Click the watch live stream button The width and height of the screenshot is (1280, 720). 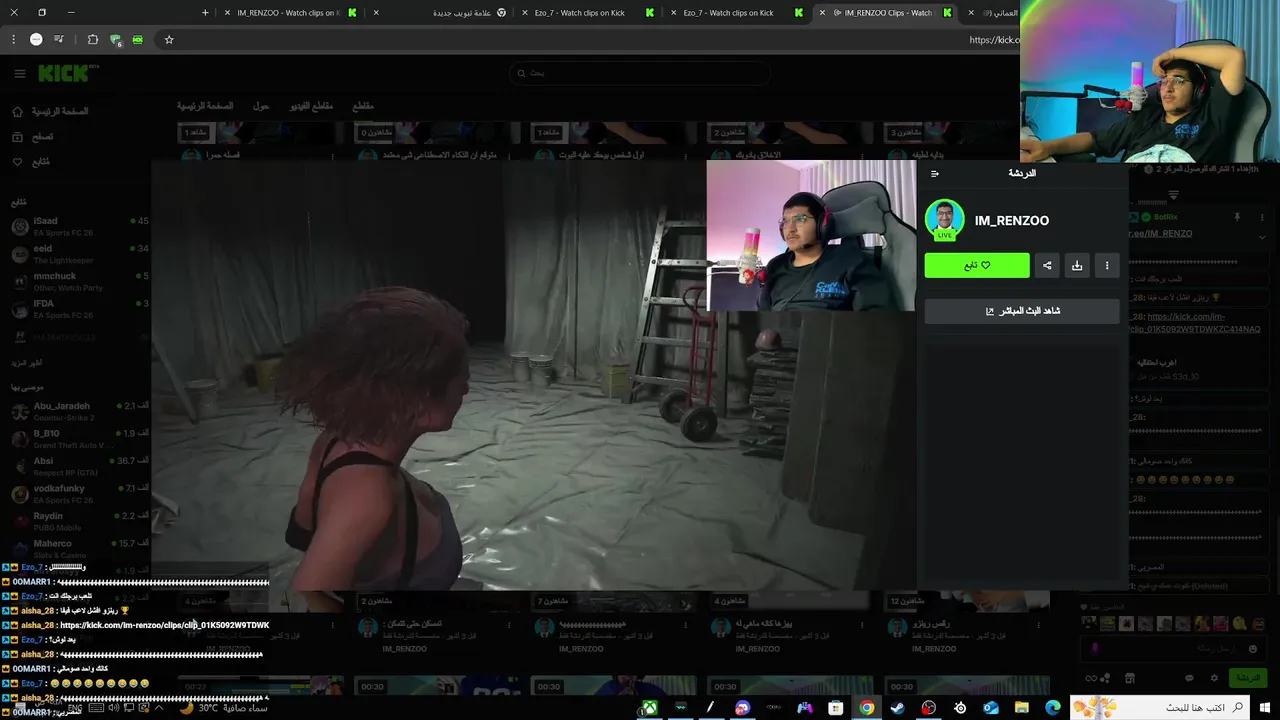(x=1022, y=311)
